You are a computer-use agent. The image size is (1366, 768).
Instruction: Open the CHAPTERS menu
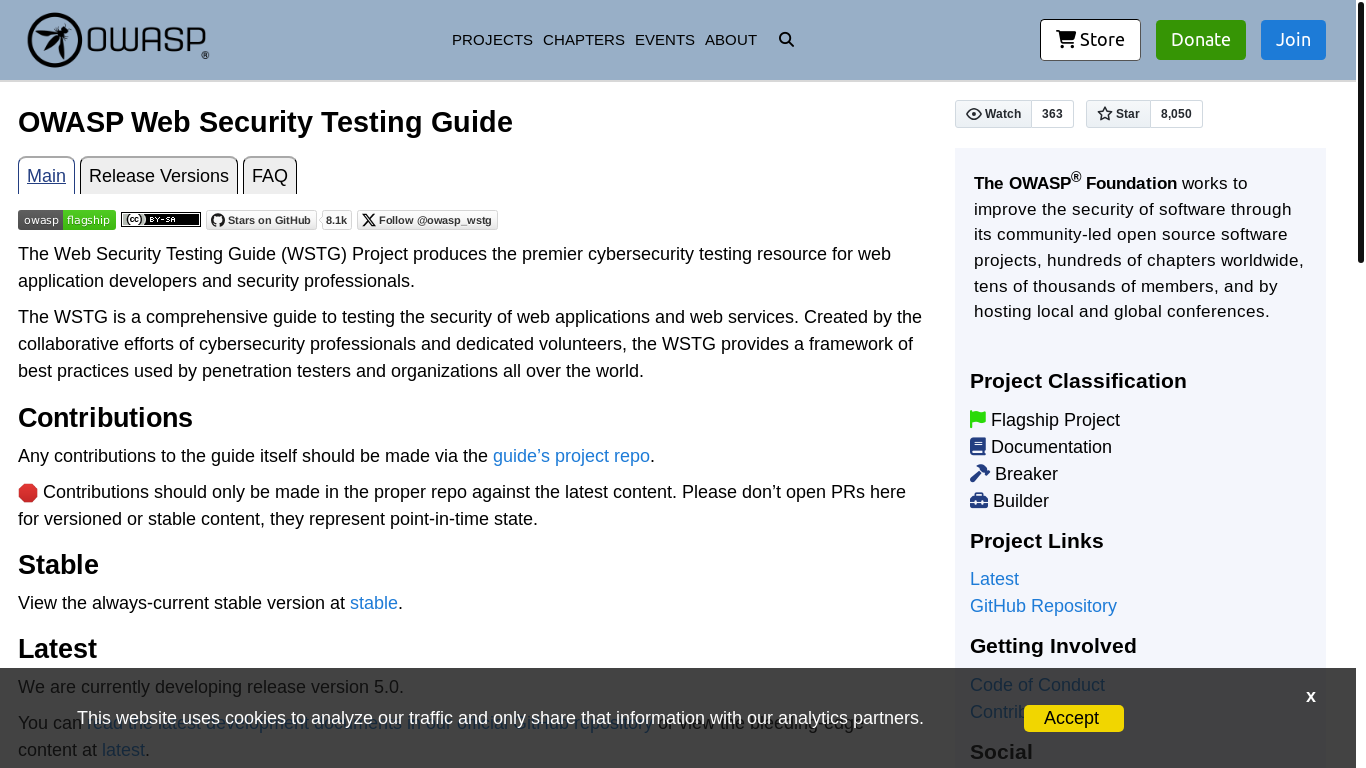click(584, 40)
